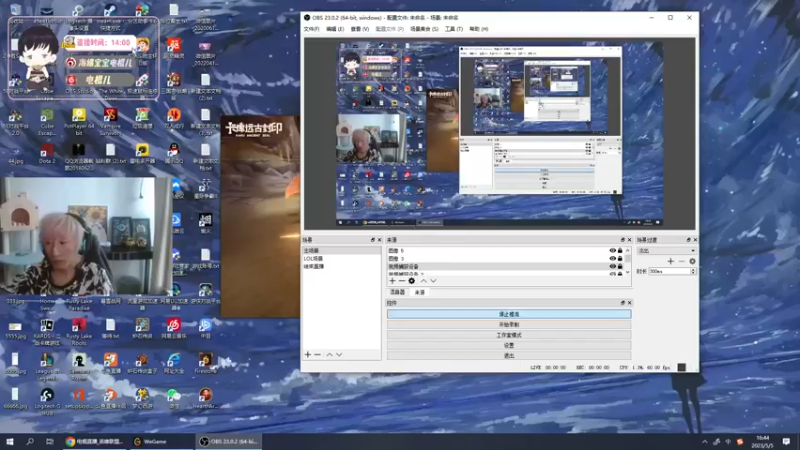Move the scene up in the Scenes panel
This screenshot has height=450, width=800.
click(x=330, y=355)
